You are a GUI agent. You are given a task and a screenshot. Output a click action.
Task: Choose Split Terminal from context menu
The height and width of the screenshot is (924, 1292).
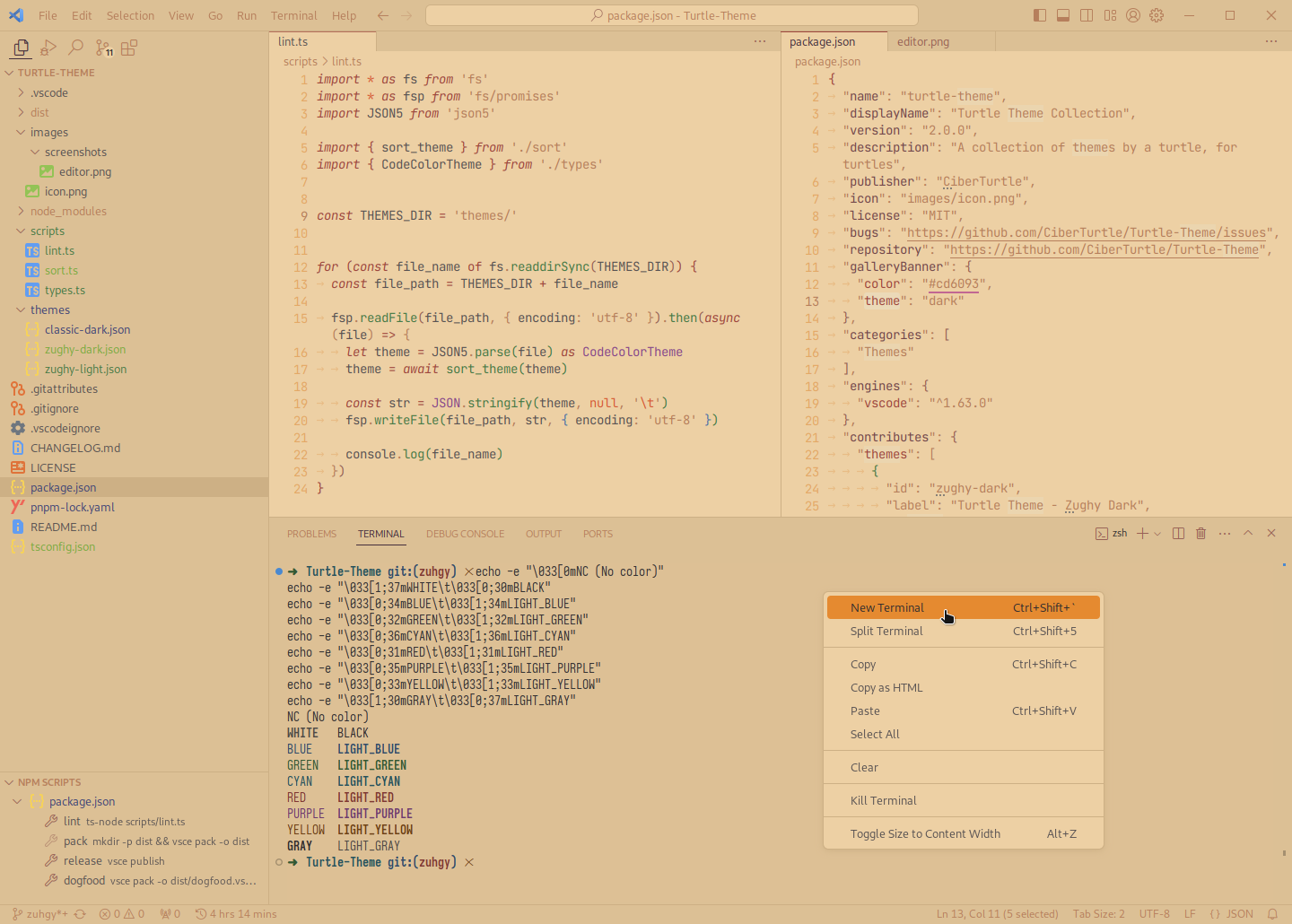tap(964, 631)
